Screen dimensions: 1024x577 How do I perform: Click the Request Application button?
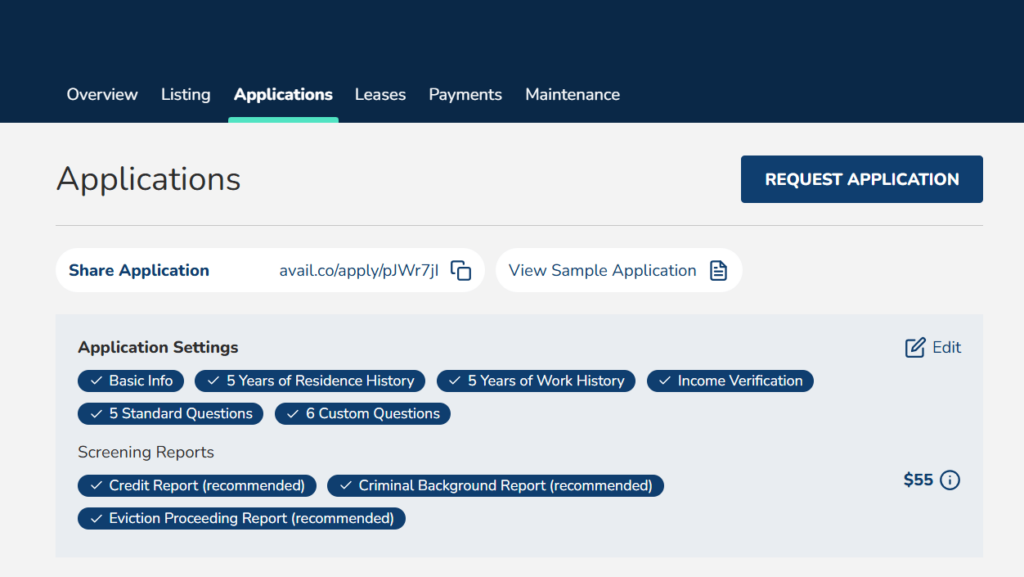[x=861, y=179]
